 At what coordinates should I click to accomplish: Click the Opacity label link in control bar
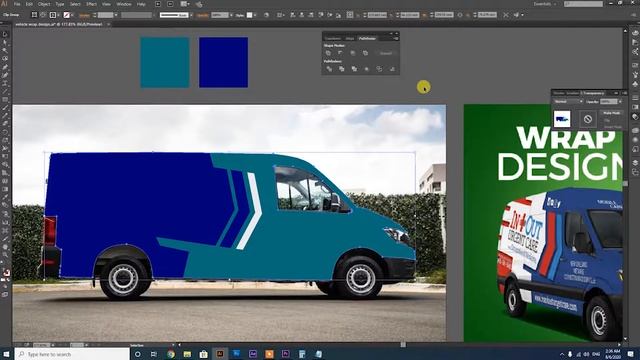(x=202, y=15)
